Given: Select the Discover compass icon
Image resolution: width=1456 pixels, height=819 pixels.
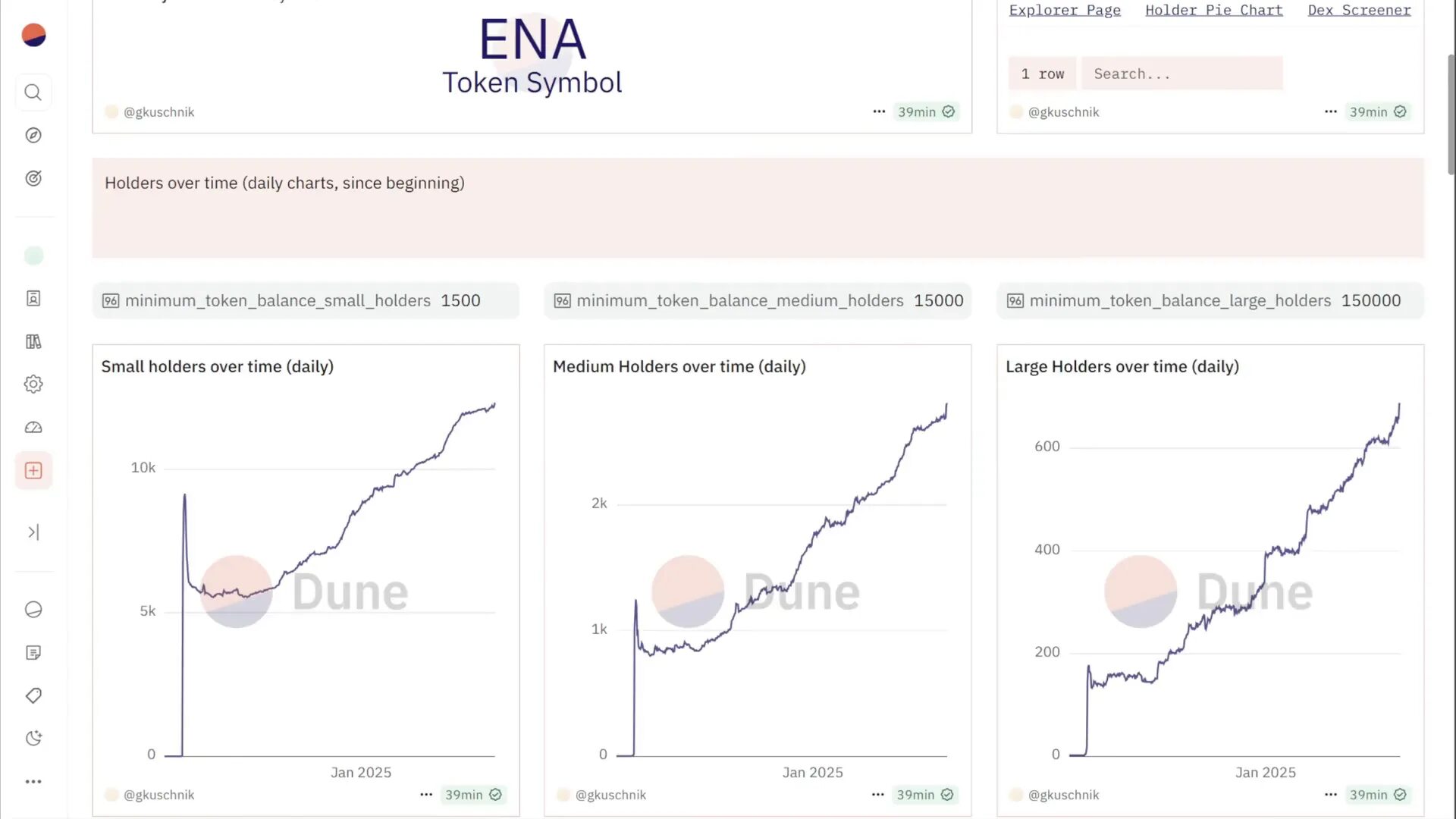Looking at the screenshot, I should click(33, 135).
